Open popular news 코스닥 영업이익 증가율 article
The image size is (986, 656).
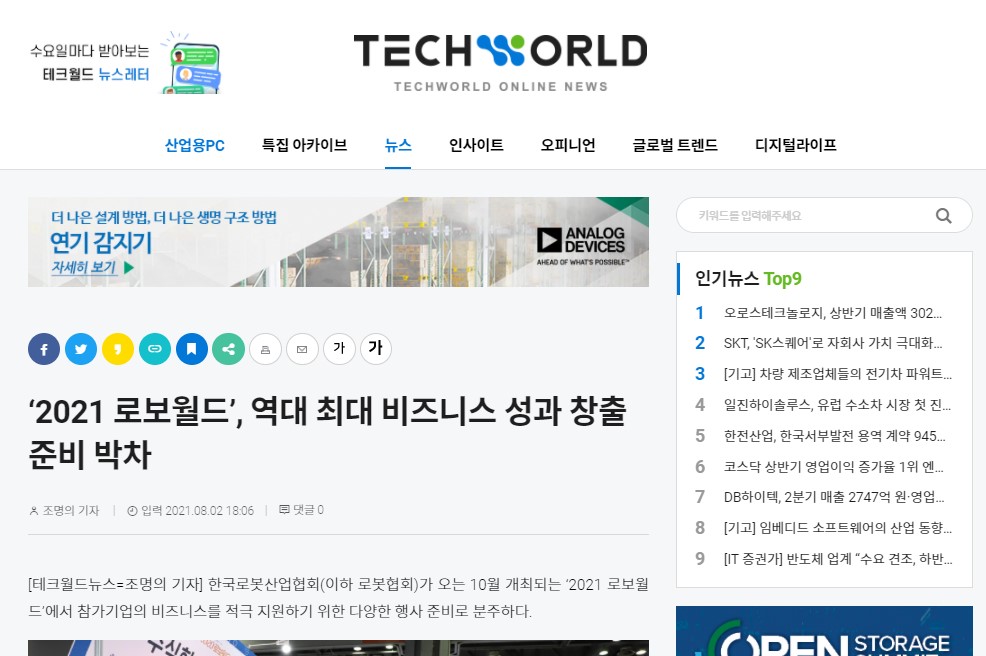coord(833,467)
